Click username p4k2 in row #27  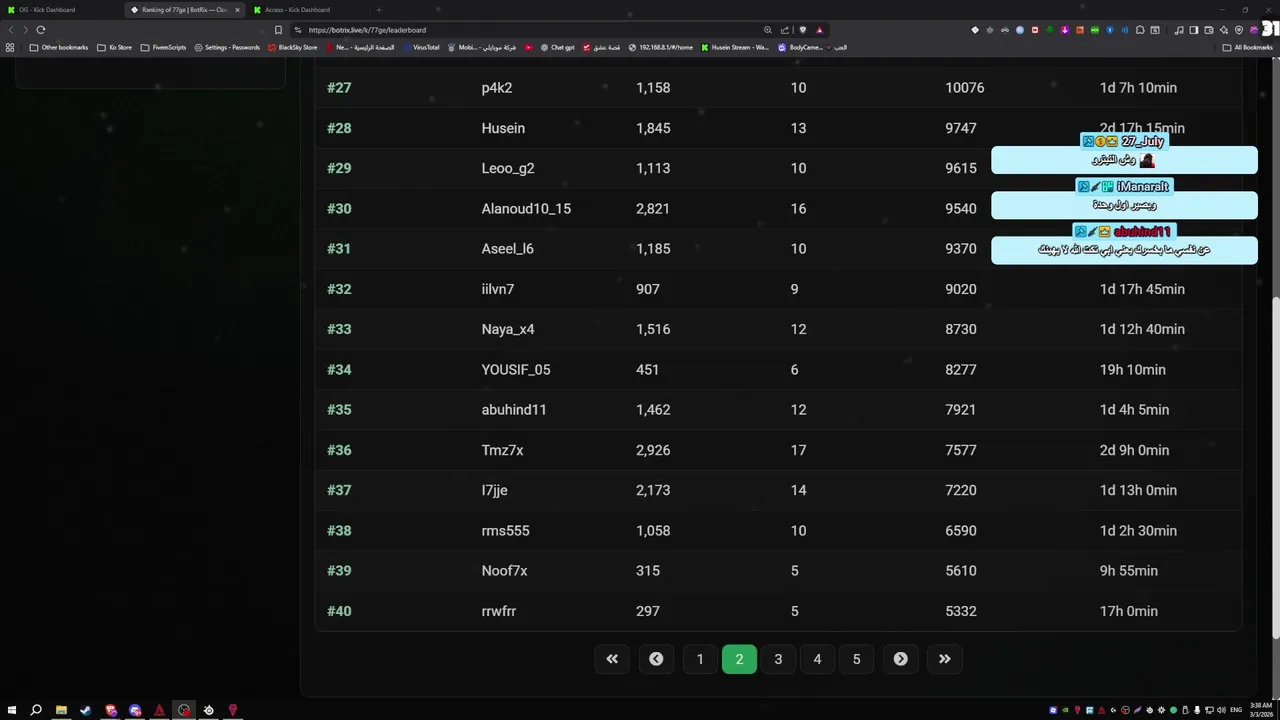click(x=497, y=88)
